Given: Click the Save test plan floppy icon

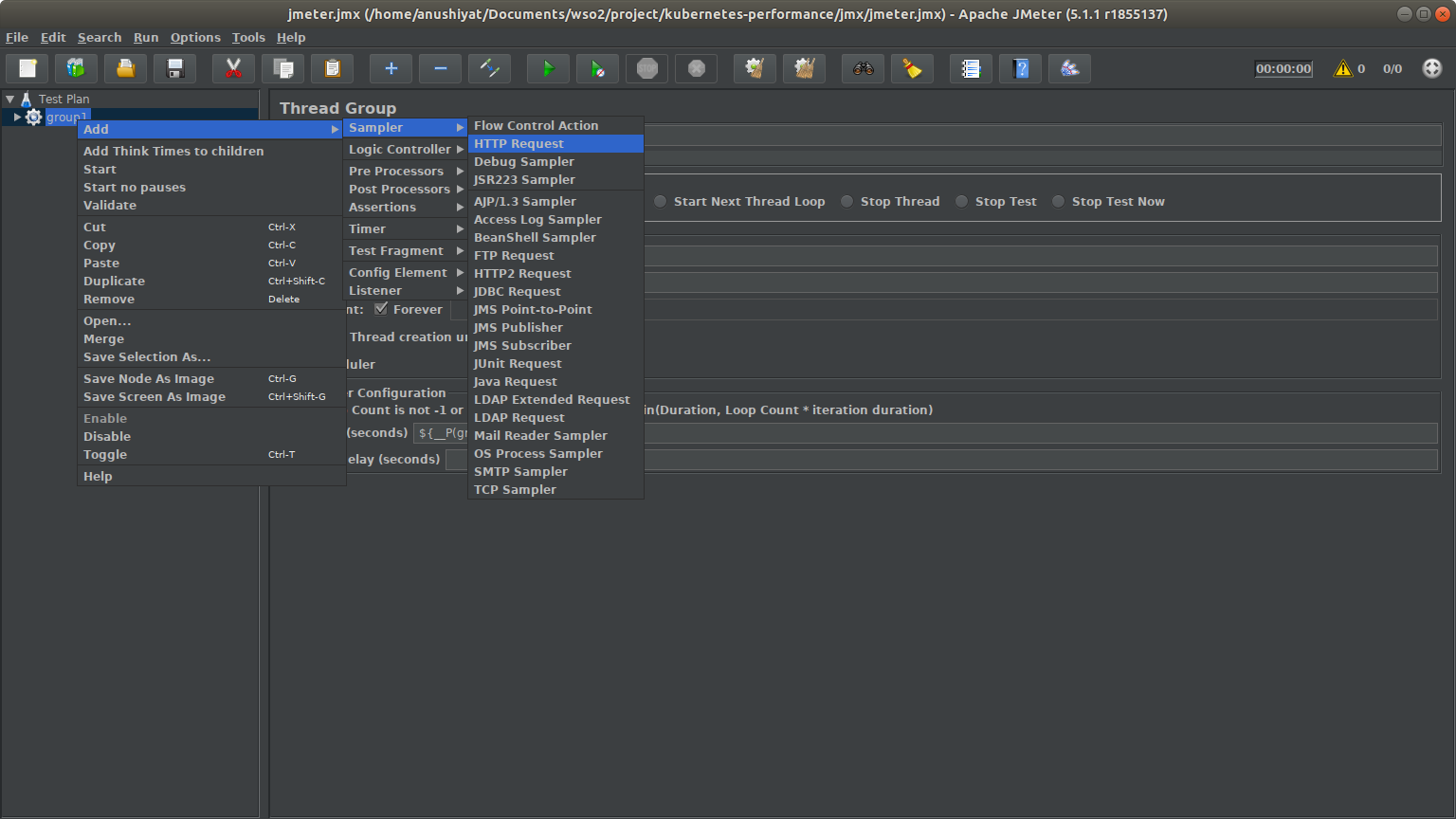Looking at the screenshot, I should tap(175, 68).
